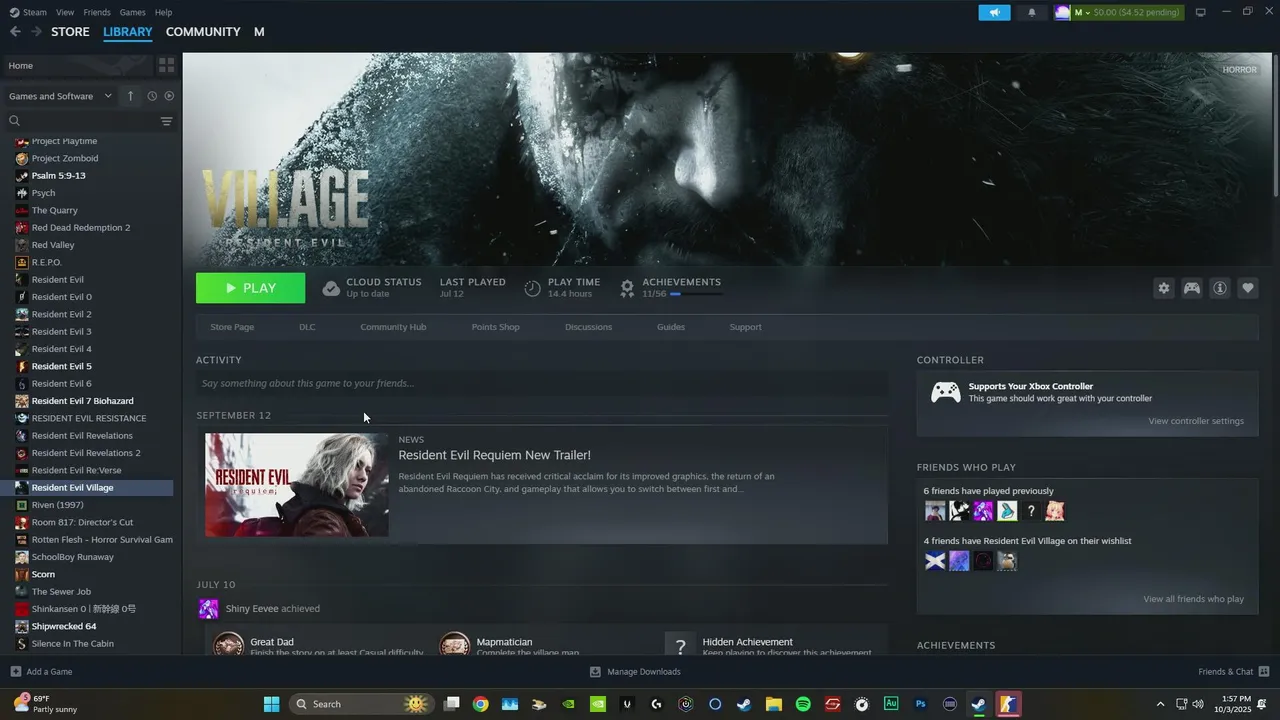Click the green PLAY button

pyautogui.click(x=250, y=288)
